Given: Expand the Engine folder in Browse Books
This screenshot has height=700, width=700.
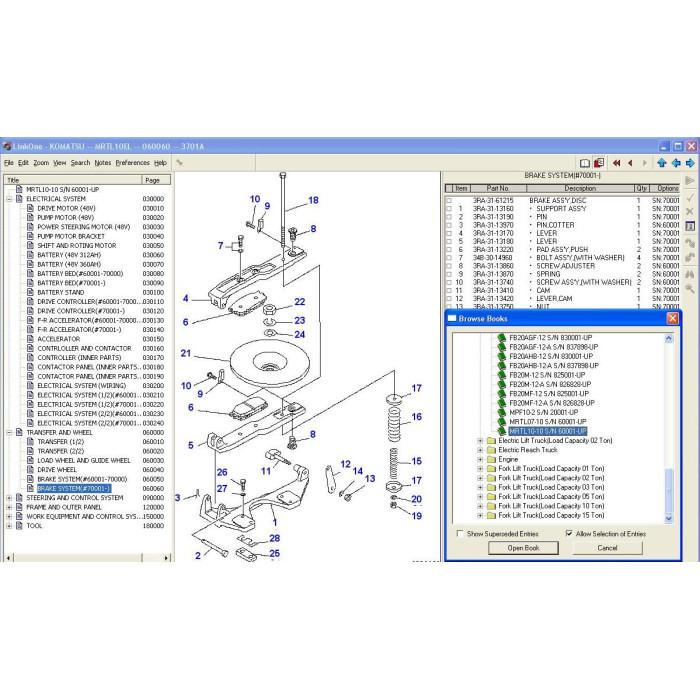Looking at the screenshot, I should point(480,459).
